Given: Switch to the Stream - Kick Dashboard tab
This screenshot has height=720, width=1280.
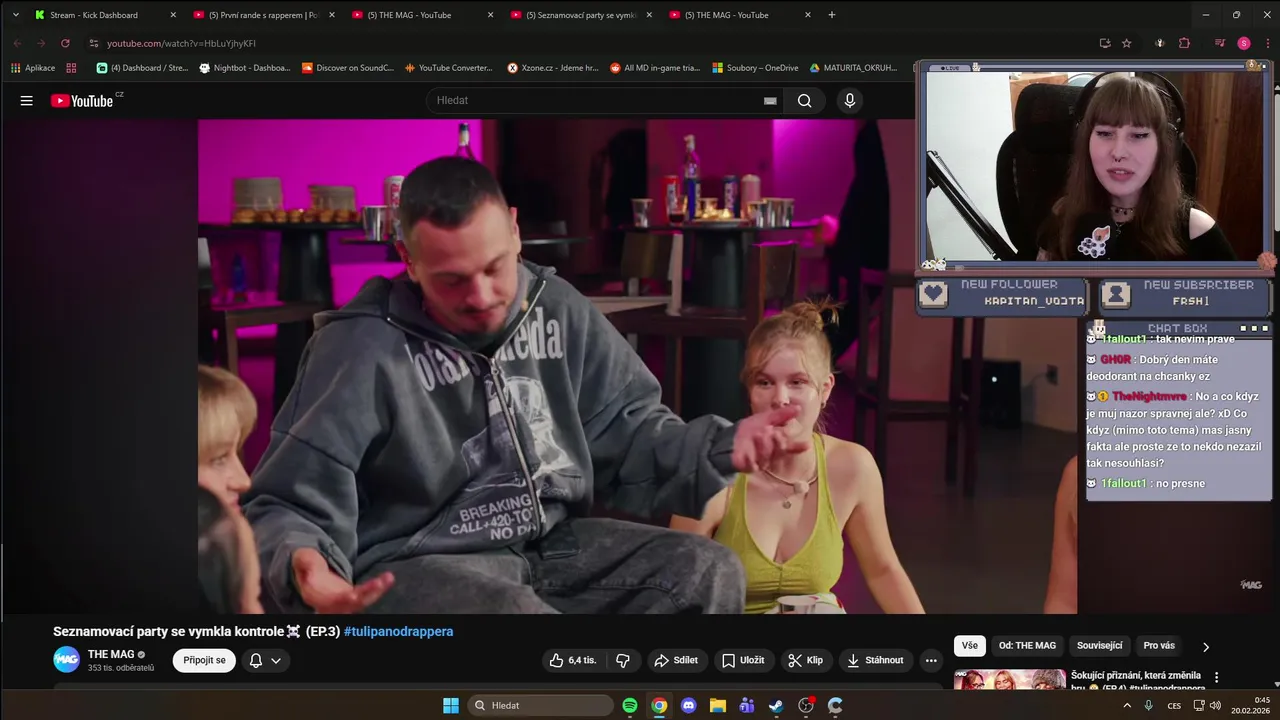Looking at the screenshot, I should 105,15.
